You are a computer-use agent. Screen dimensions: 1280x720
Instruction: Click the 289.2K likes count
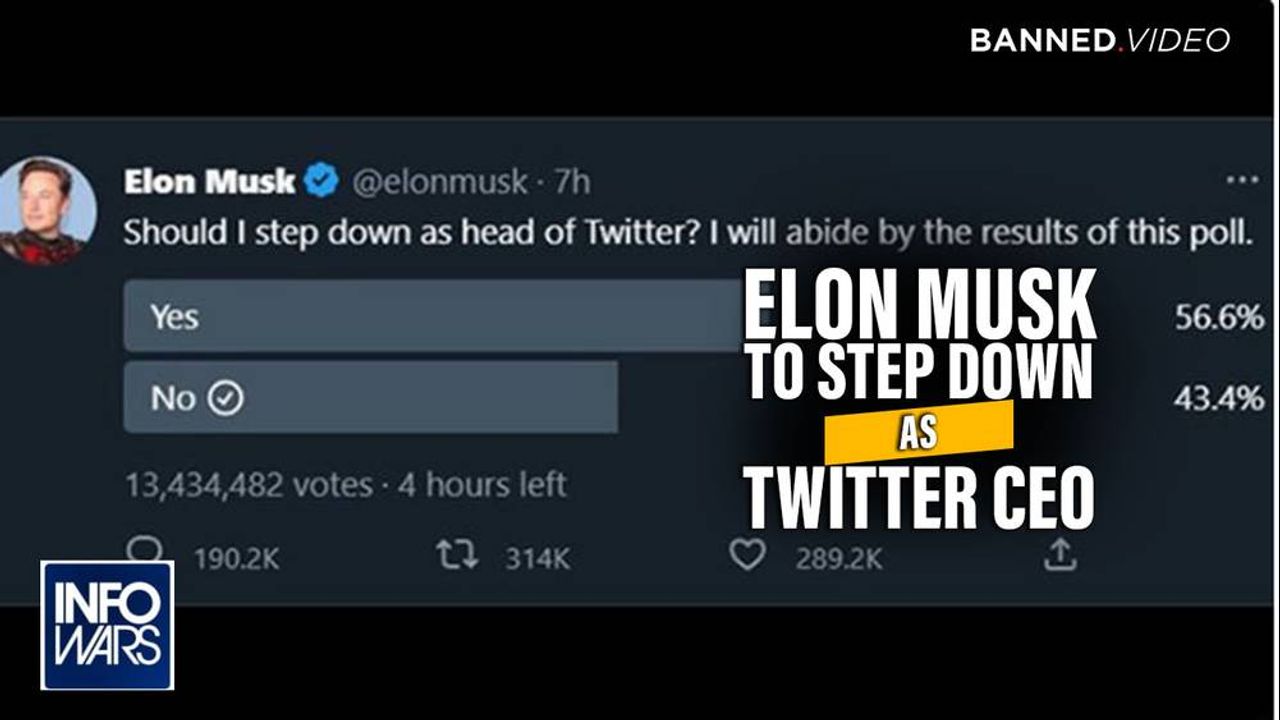838,559
